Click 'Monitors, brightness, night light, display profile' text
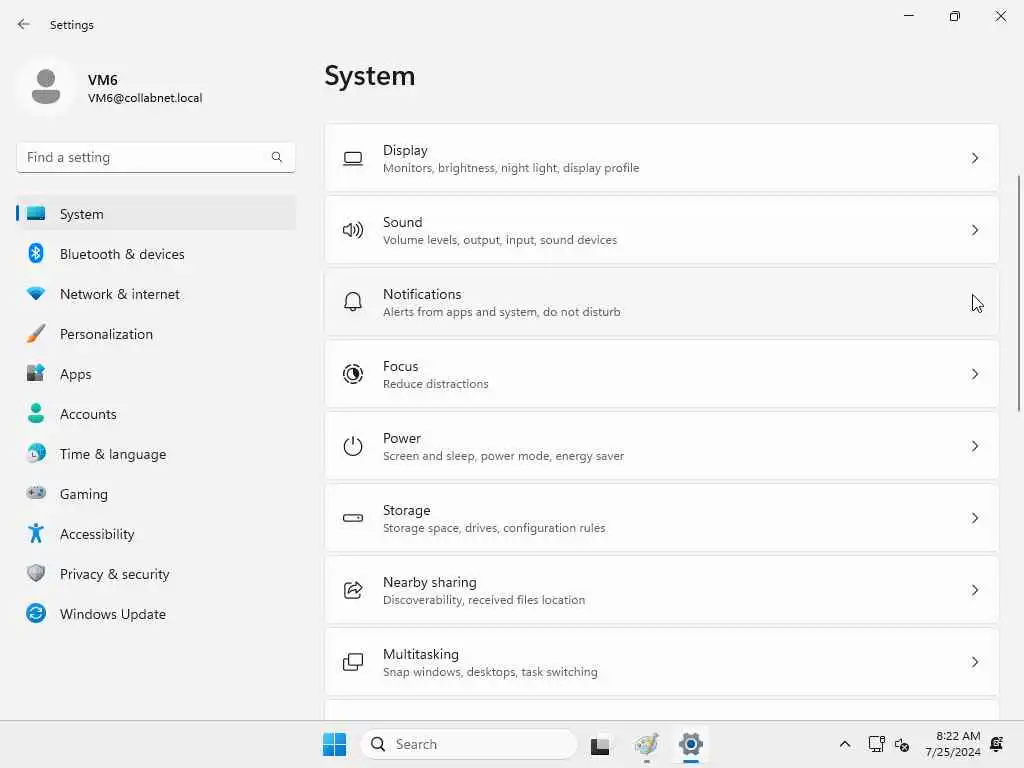 click(511, 168)
